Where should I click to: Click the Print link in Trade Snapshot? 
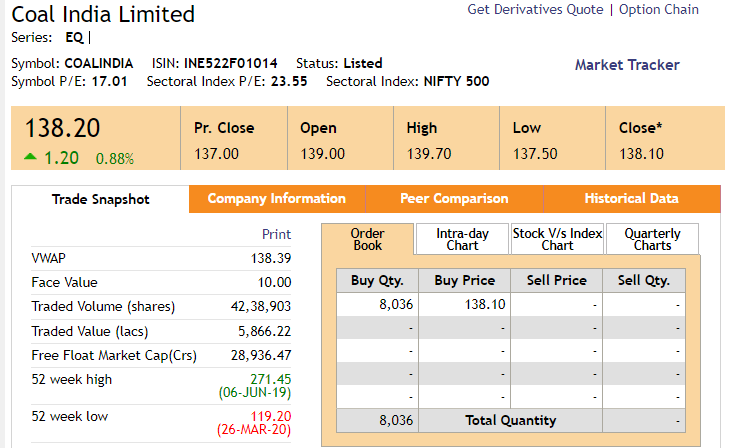276,234
